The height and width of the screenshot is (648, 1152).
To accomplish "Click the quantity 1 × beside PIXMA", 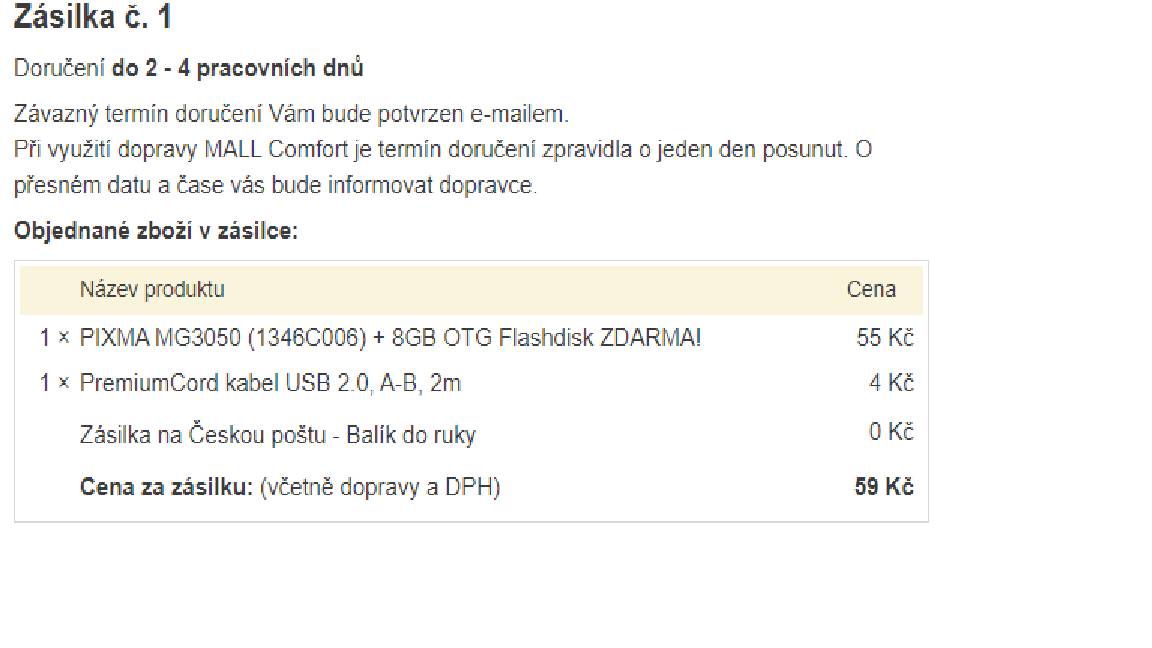I will (54, 338).
